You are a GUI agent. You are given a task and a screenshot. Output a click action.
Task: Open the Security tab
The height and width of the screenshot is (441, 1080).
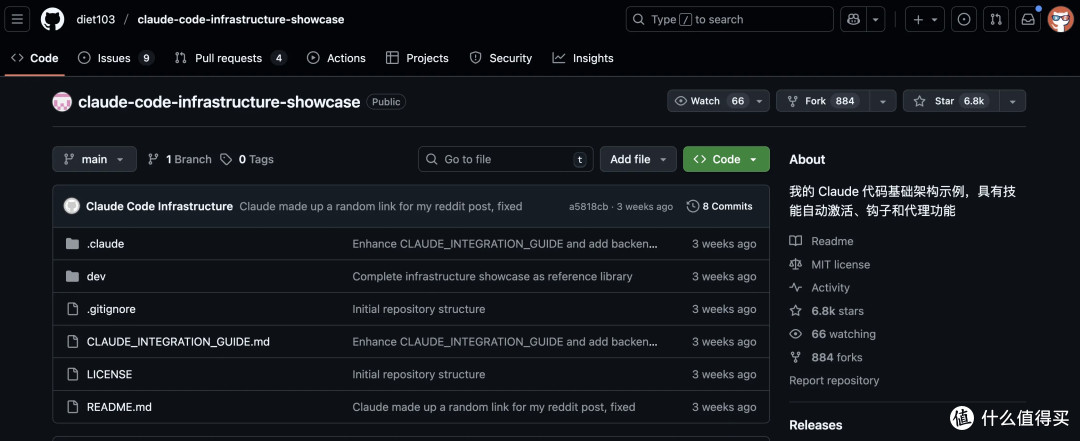click(x=501, y=58)
